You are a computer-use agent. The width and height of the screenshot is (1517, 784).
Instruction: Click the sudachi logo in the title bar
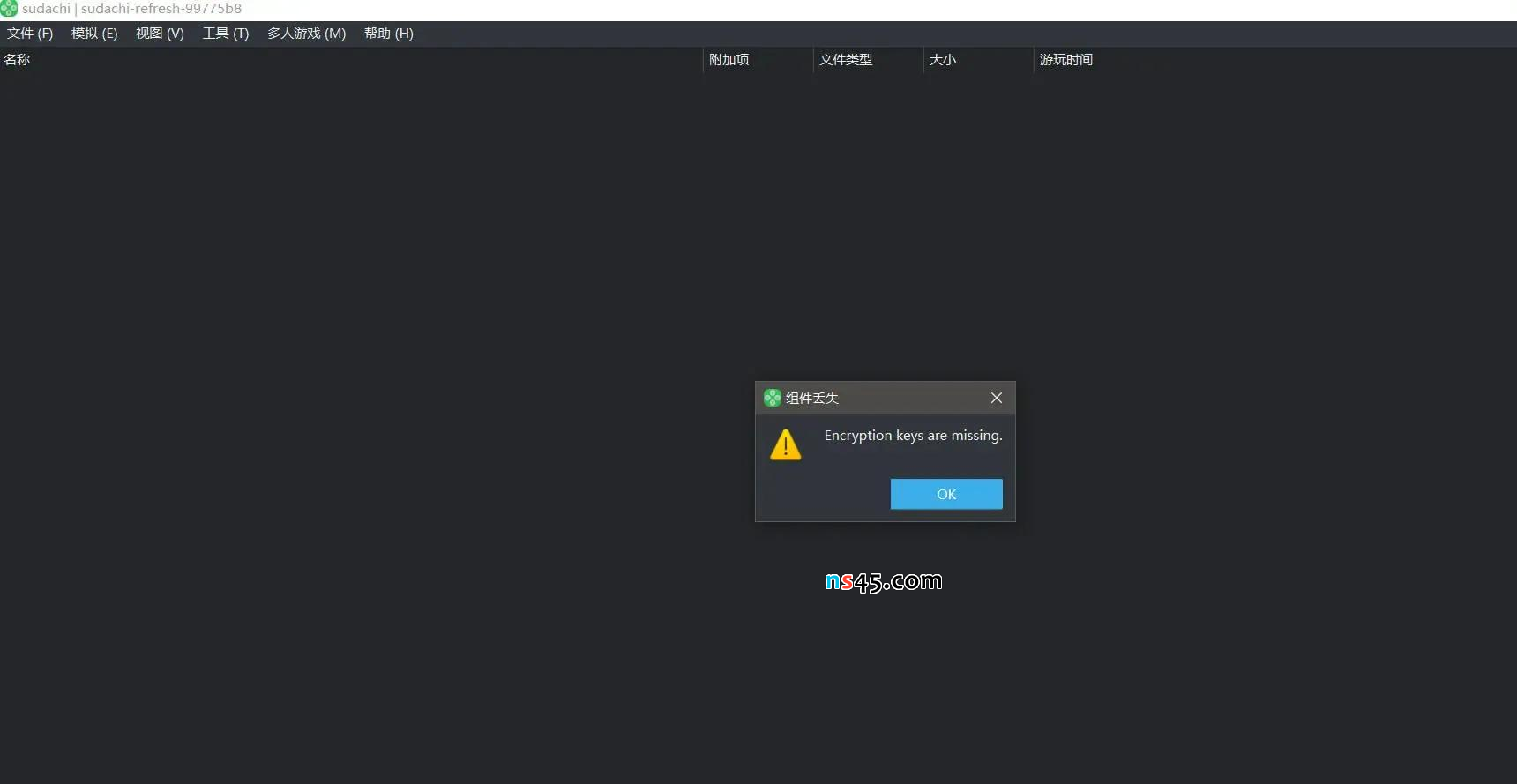9,9
